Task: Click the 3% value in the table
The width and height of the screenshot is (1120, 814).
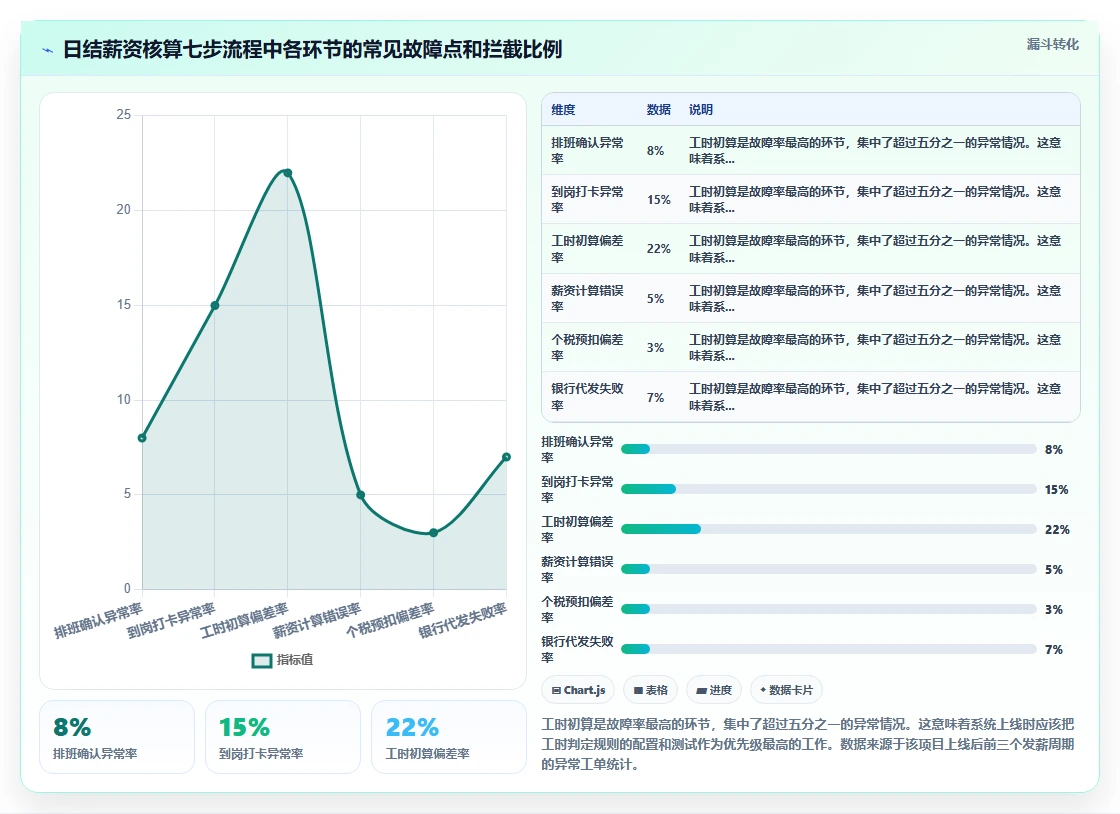Action: 656,348
